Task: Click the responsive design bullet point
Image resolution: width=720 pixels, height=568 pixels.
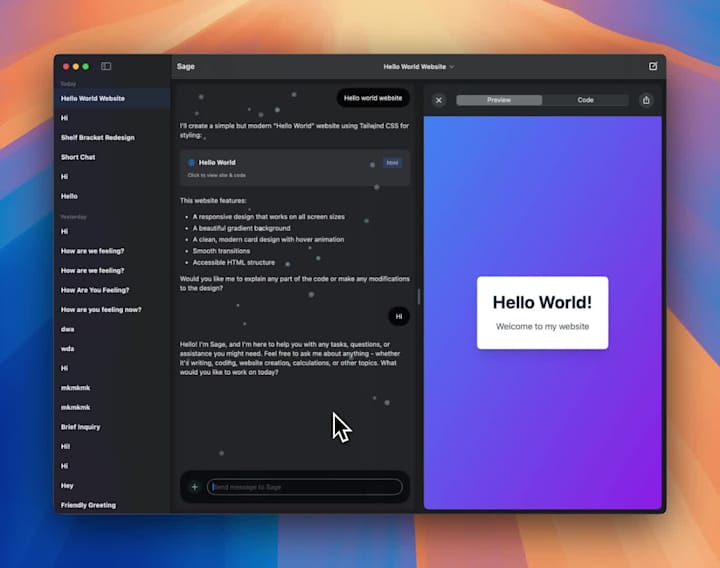Action: tap(269, 217)
